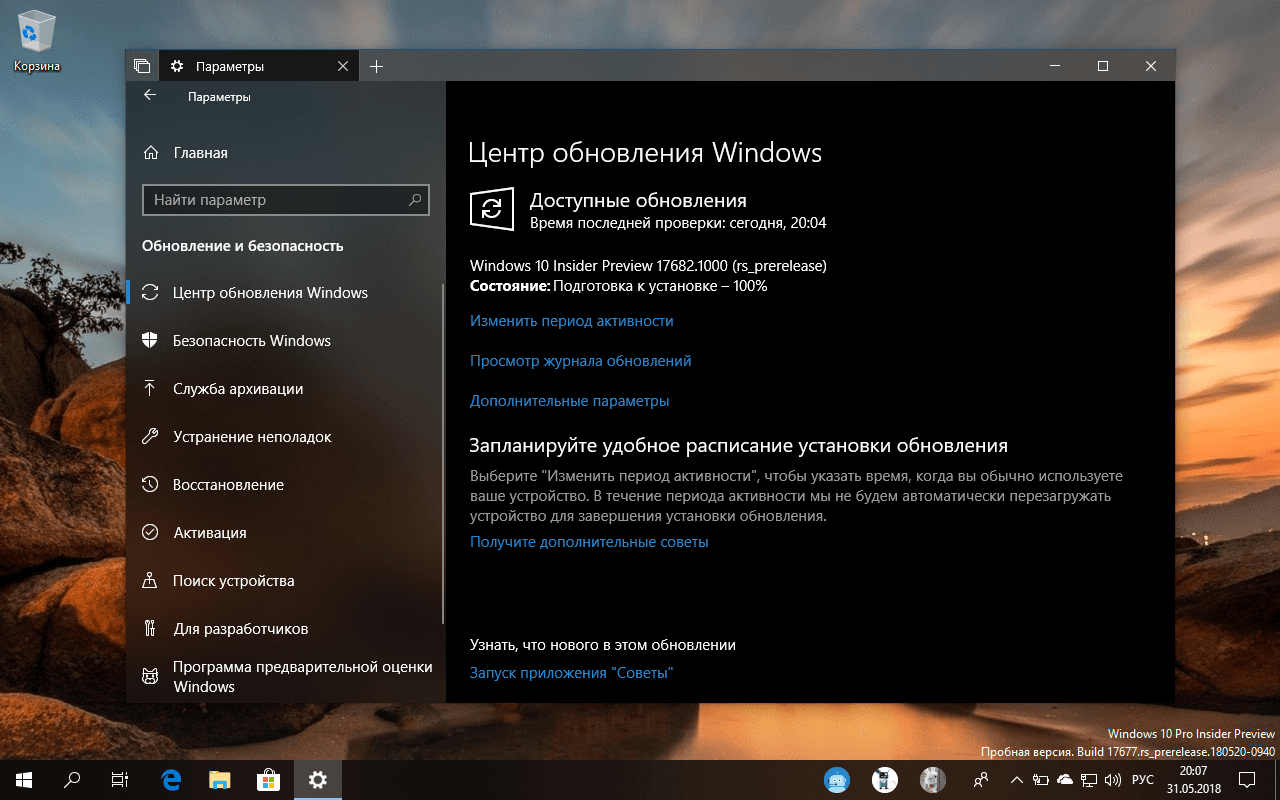Open Изменить период активности link
Viewport: 1280px width, 800px height.
click(x=571, y=320)
